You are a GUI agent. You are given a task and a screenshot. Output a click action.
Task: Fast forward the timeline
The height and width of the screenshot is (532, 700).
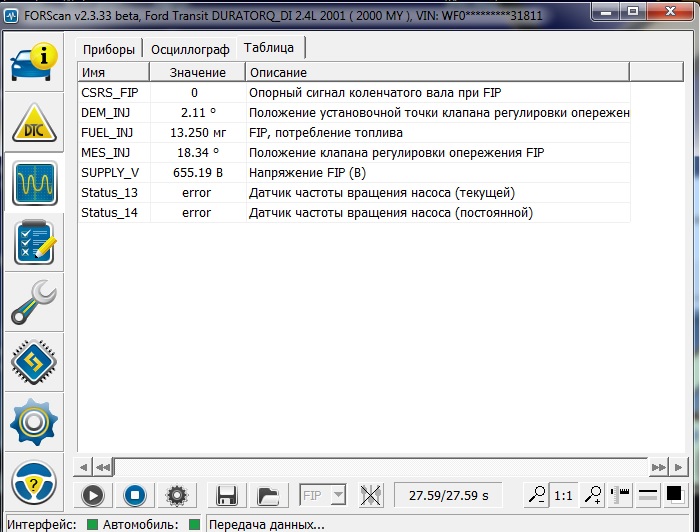point(658,467)
